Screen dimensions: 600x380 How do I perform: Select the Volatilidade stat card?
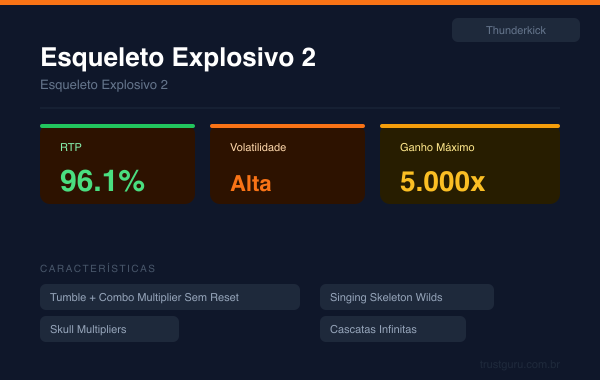[x=287, y=164]
